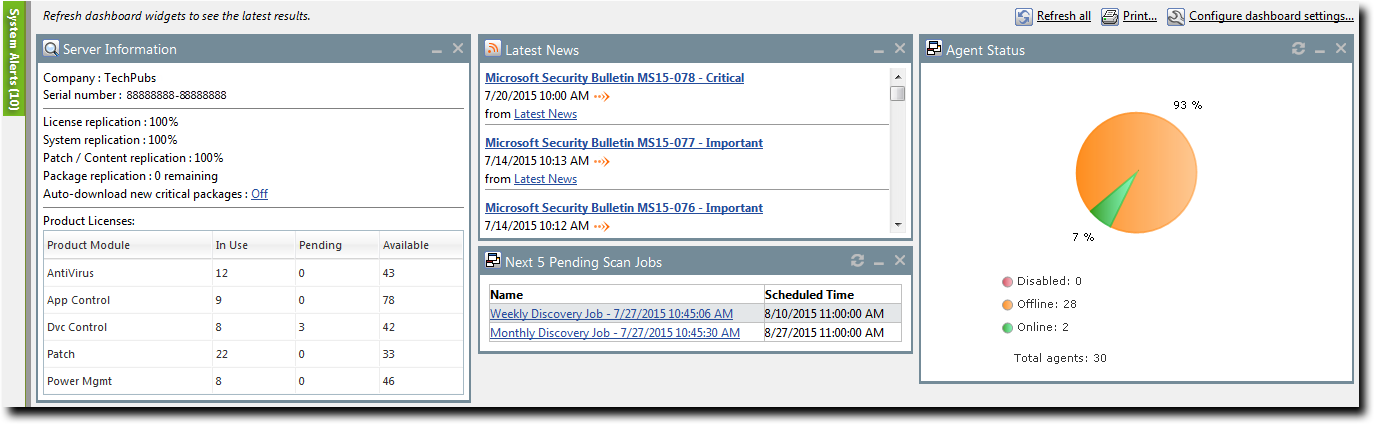
Task: Click the Print printer icon
Action: (x=1109, y=16)
